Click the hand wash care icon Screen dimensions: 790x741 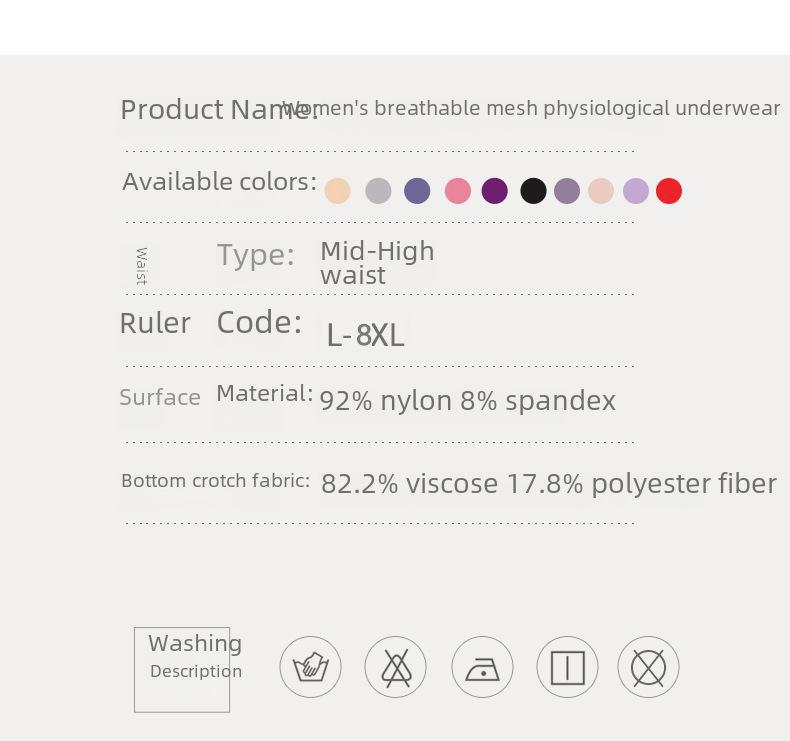click(310, 667)
